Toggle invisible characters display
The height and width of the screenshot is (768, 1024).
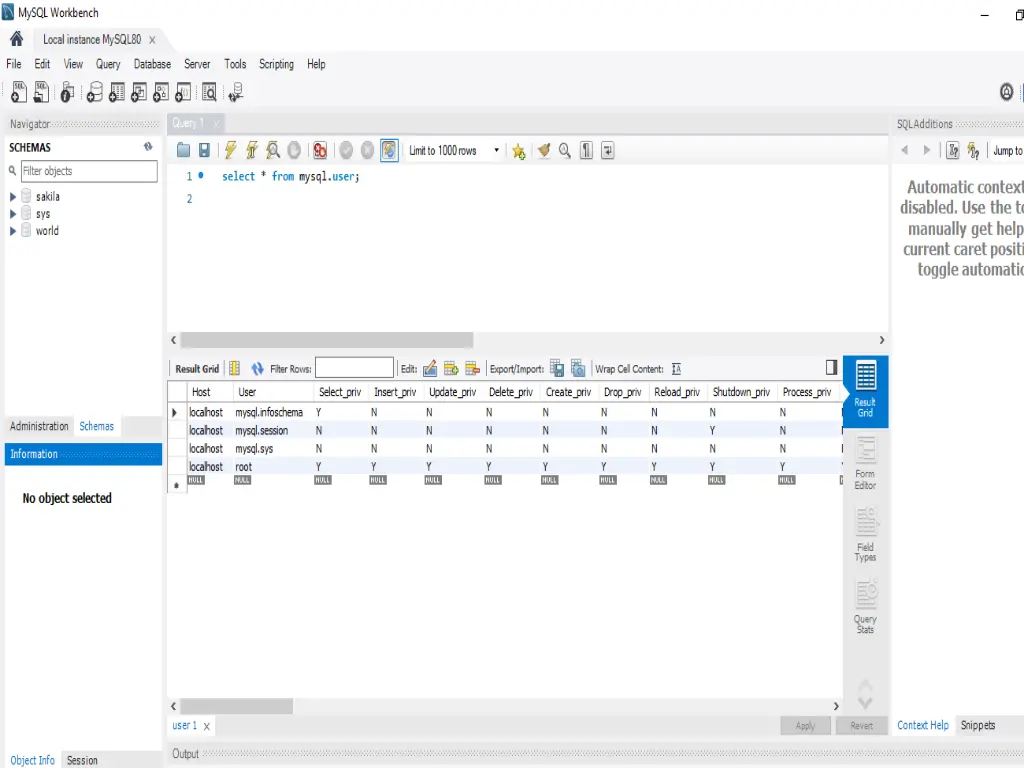click(x=586, y=151)
